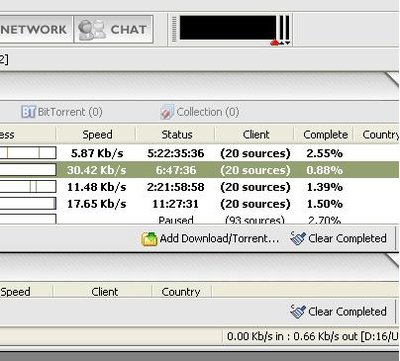
Task: Clear Completed in the uploads panel
Action: pyautogui.click(x=338, y=312)
